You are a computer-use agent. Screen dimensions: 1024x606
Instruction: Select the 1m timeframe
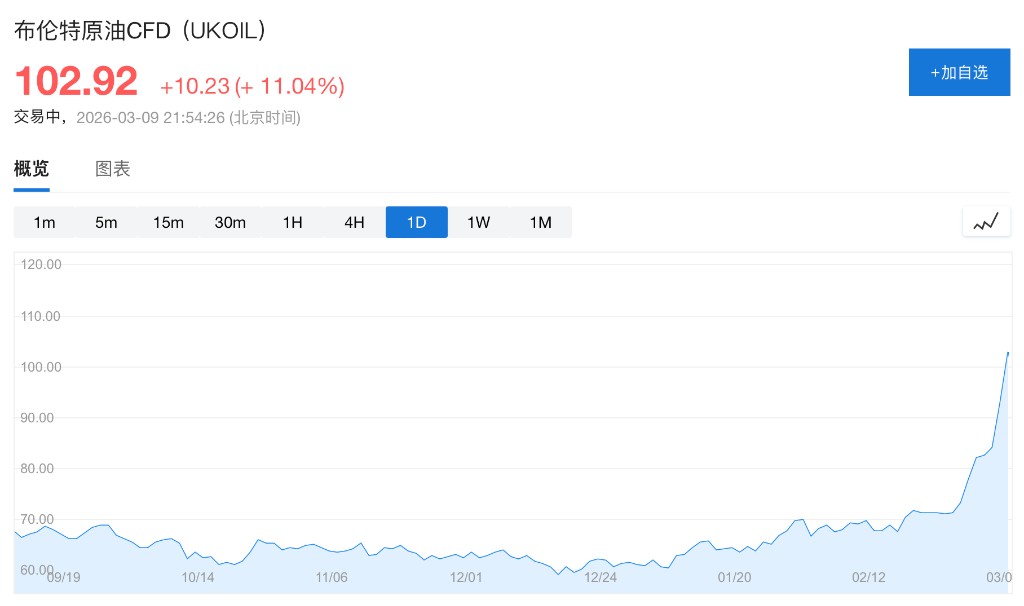(x=44, y=222)
